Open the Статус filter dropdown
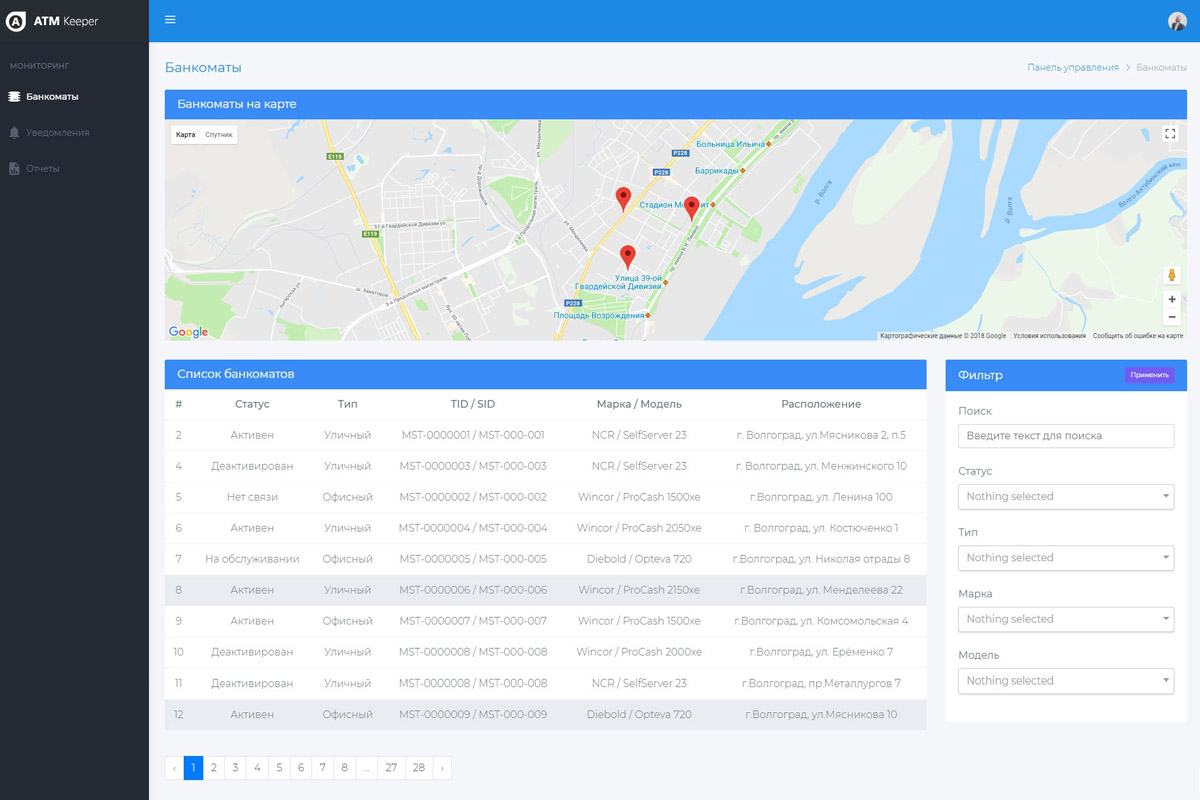Screen dimensions: 1200x800 [1066, 496]
